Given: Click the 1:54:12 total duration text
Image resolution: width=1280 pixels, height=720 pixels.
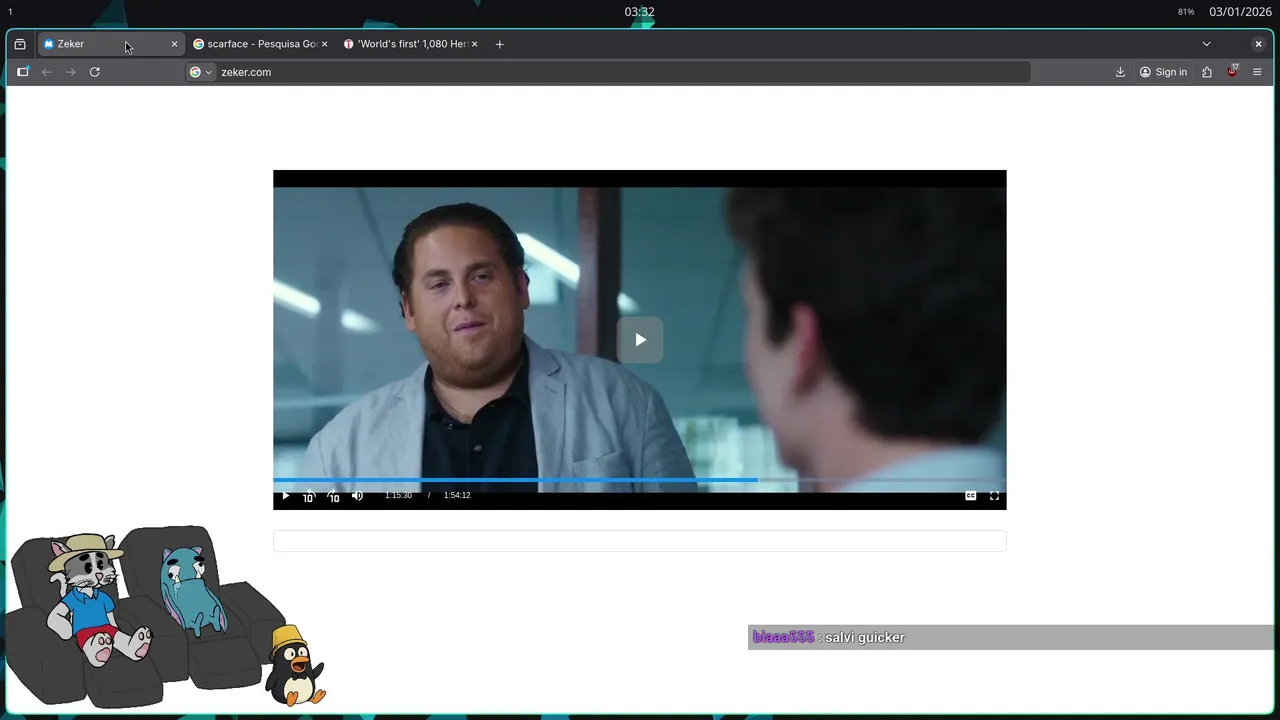Looking at the screenshot, I should point(457,495).
